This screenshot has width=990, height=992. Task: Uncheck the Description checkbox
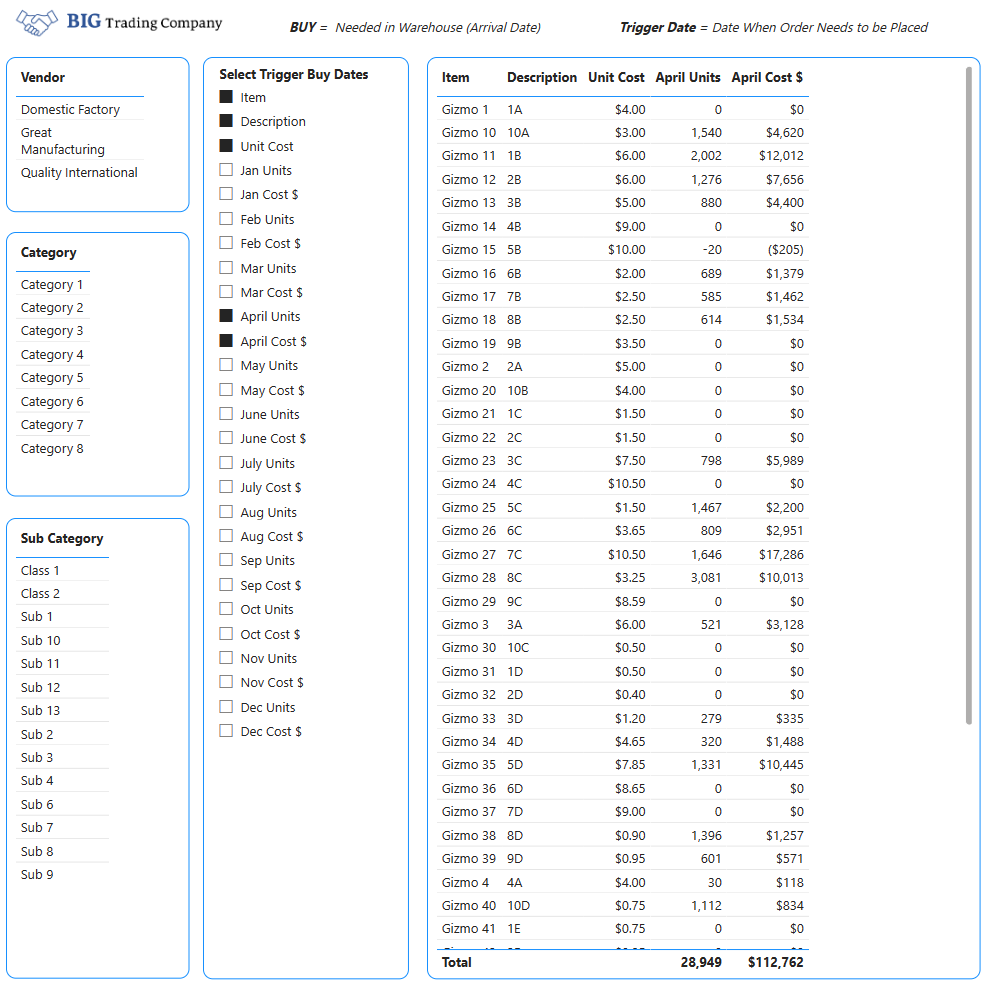[x=226, y=121]
